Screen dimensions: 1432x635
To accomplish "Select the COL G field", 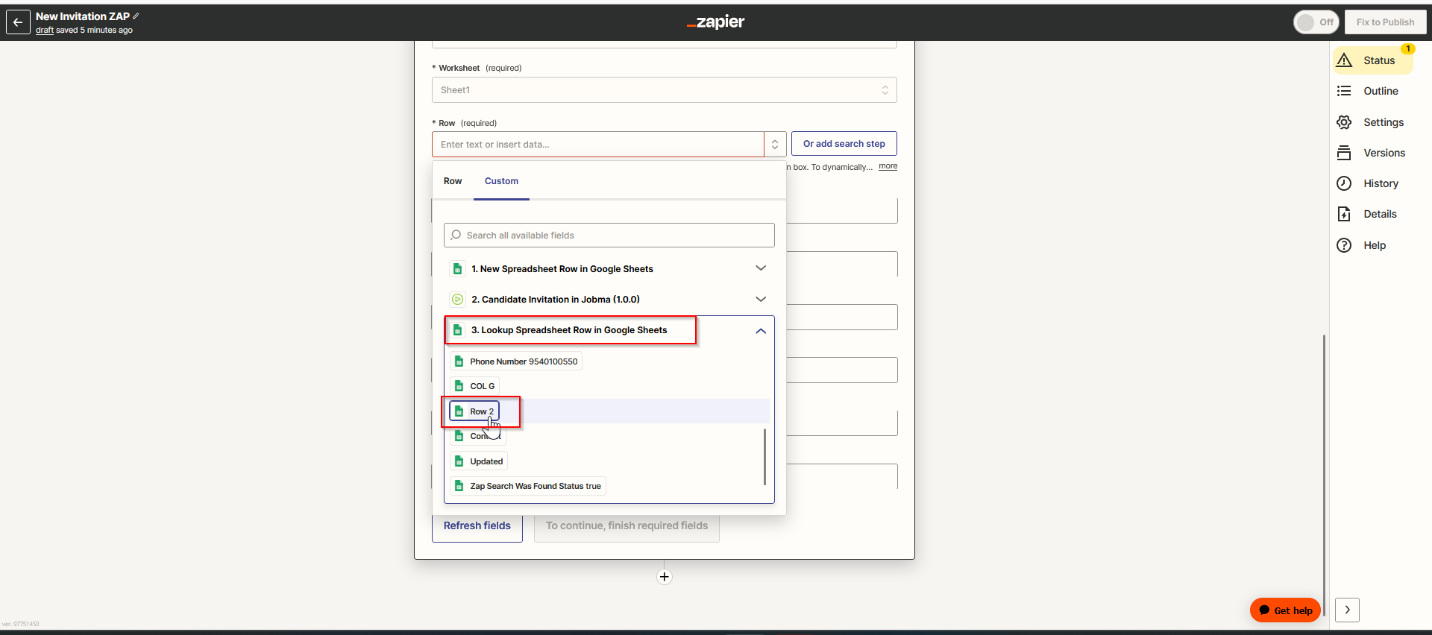I will click(x=474, y=386).
